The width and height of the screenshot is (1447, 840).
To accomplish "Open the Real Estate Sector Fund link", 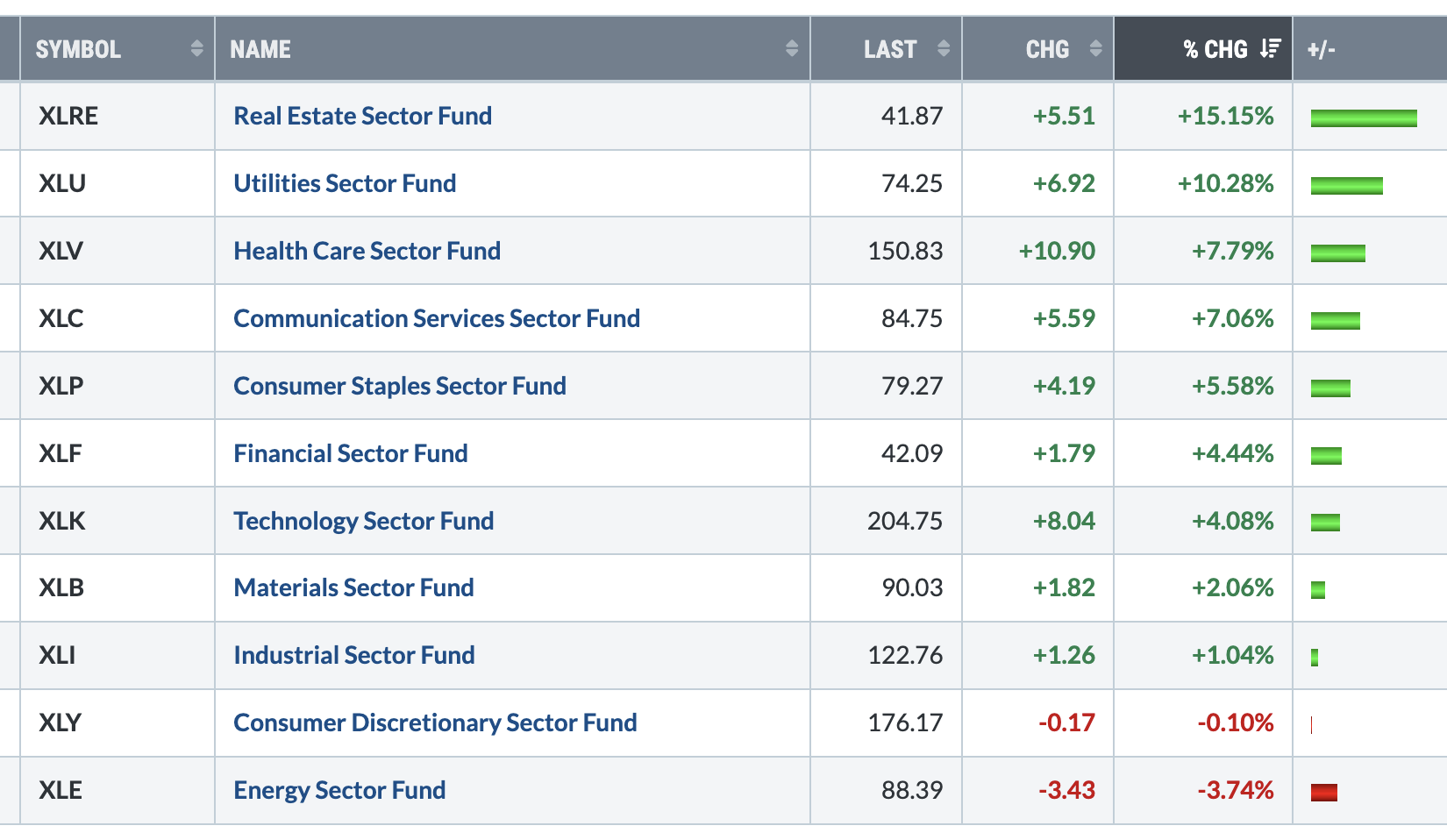I will click(x=362, y=116).
